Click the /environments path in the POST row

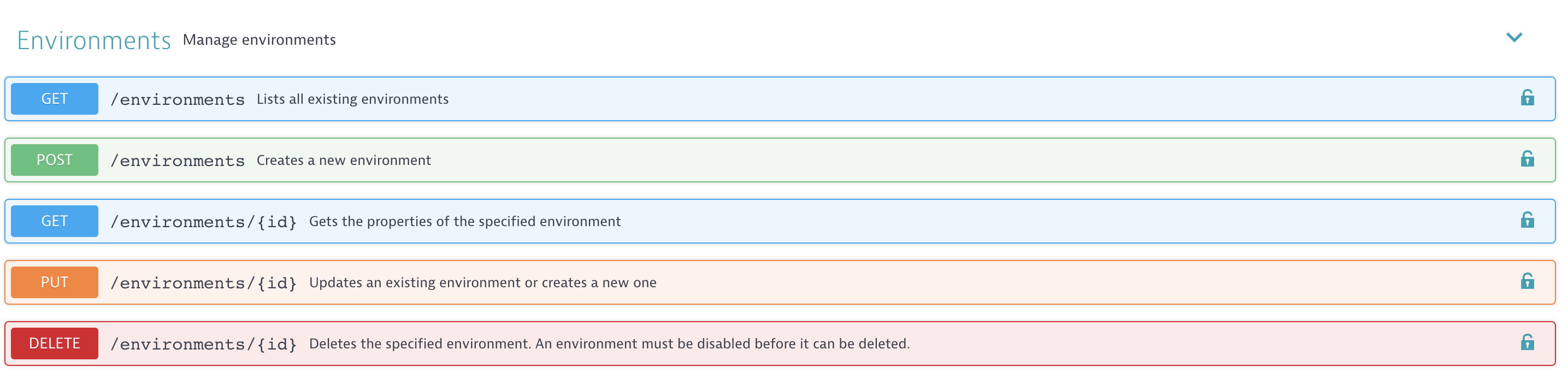pos(177,161)
